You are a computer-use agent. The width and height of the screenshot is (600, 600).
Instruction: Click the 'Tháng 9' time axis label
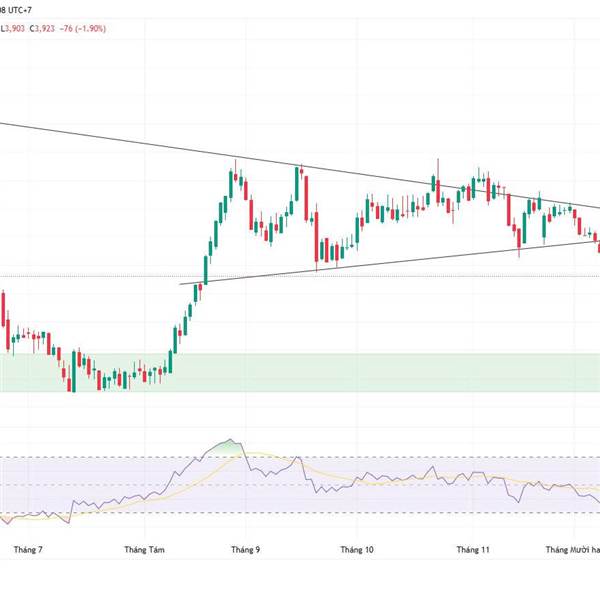(x=246, y=549)
